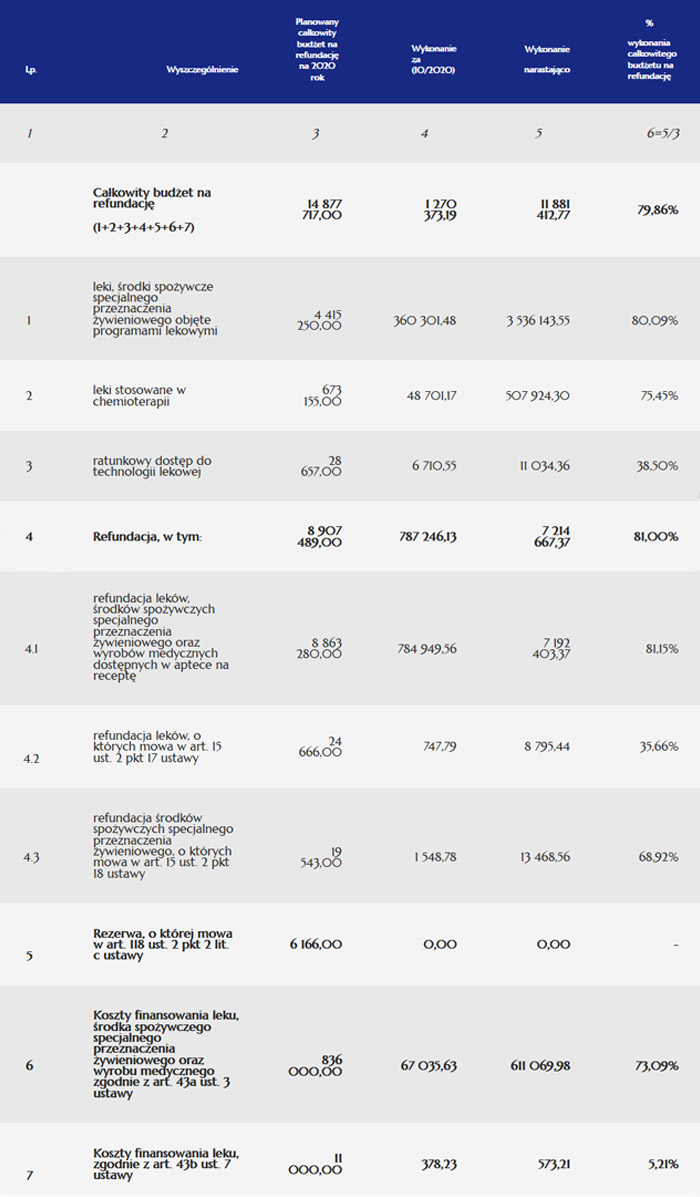Click the 'ratunkowy dostęp do technologii lekowej' cell

(x=151, y=466)
